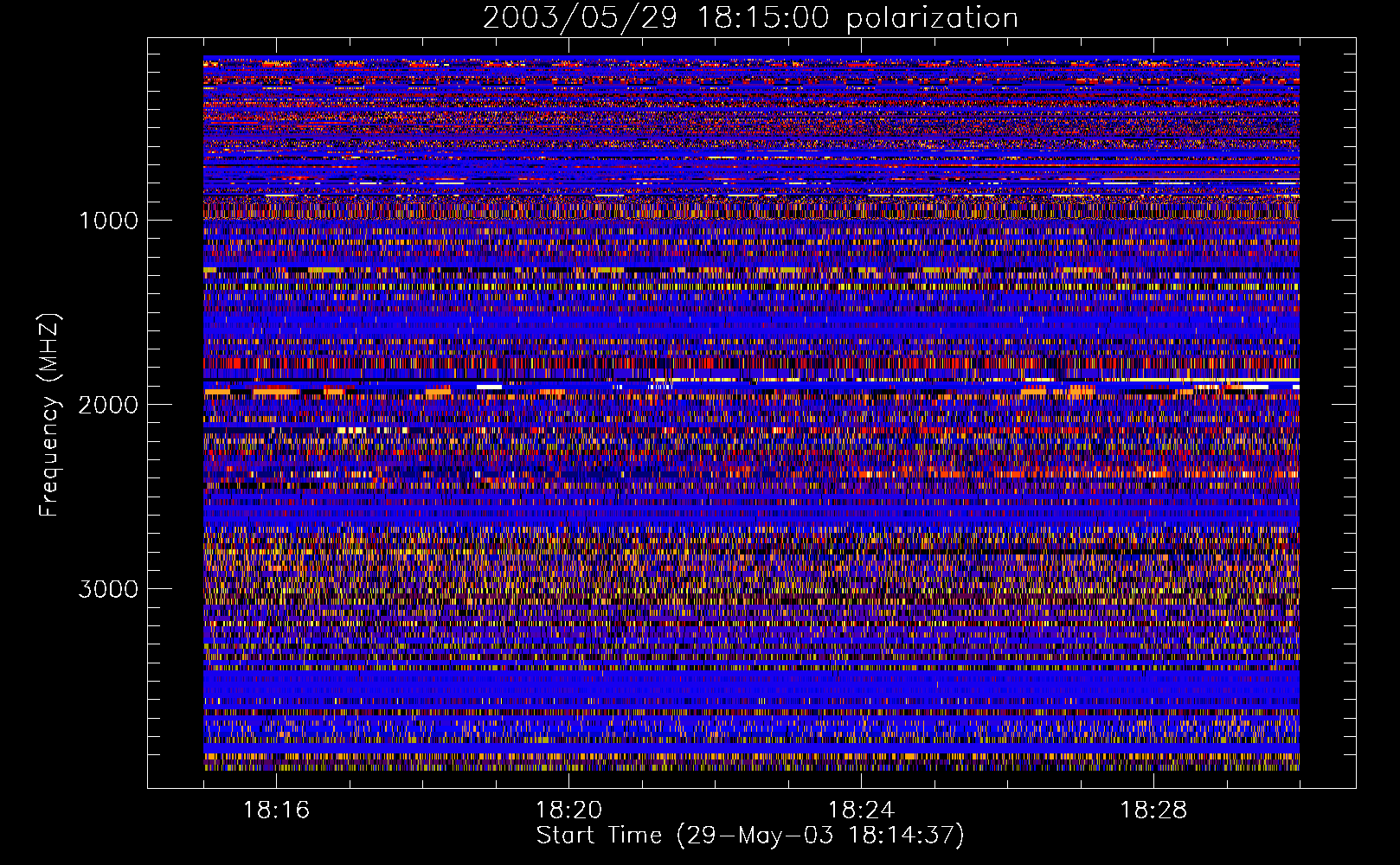Click the 18:16 time tick label
Viewport: 1400px width, 865px height.
point(276,811)
